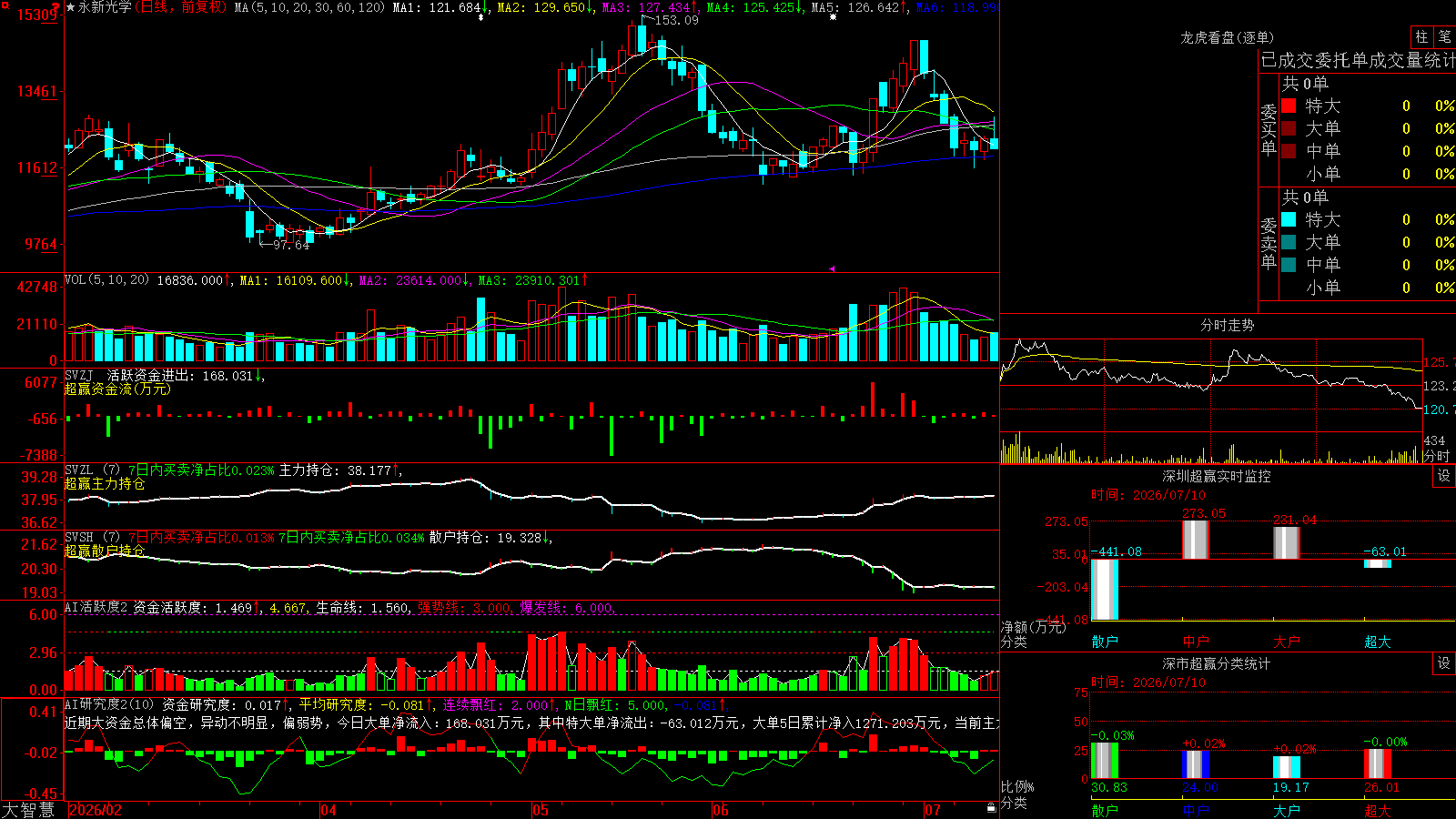This screenshot has width=1456, height=819.
Task: Click the 超赢主力持仓 label
Action: pyautogui.click(x=105, y=484)
